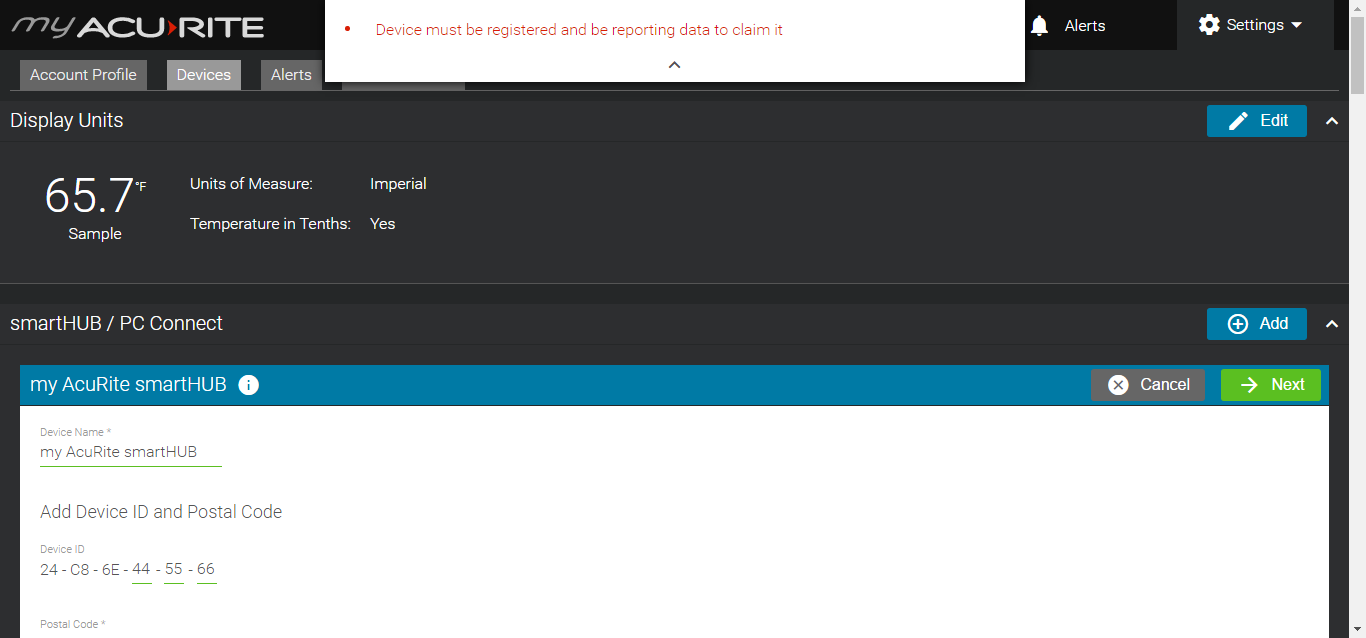
Task: Click the vertical page scrollbar thumb
Action: pos(1357,55)
